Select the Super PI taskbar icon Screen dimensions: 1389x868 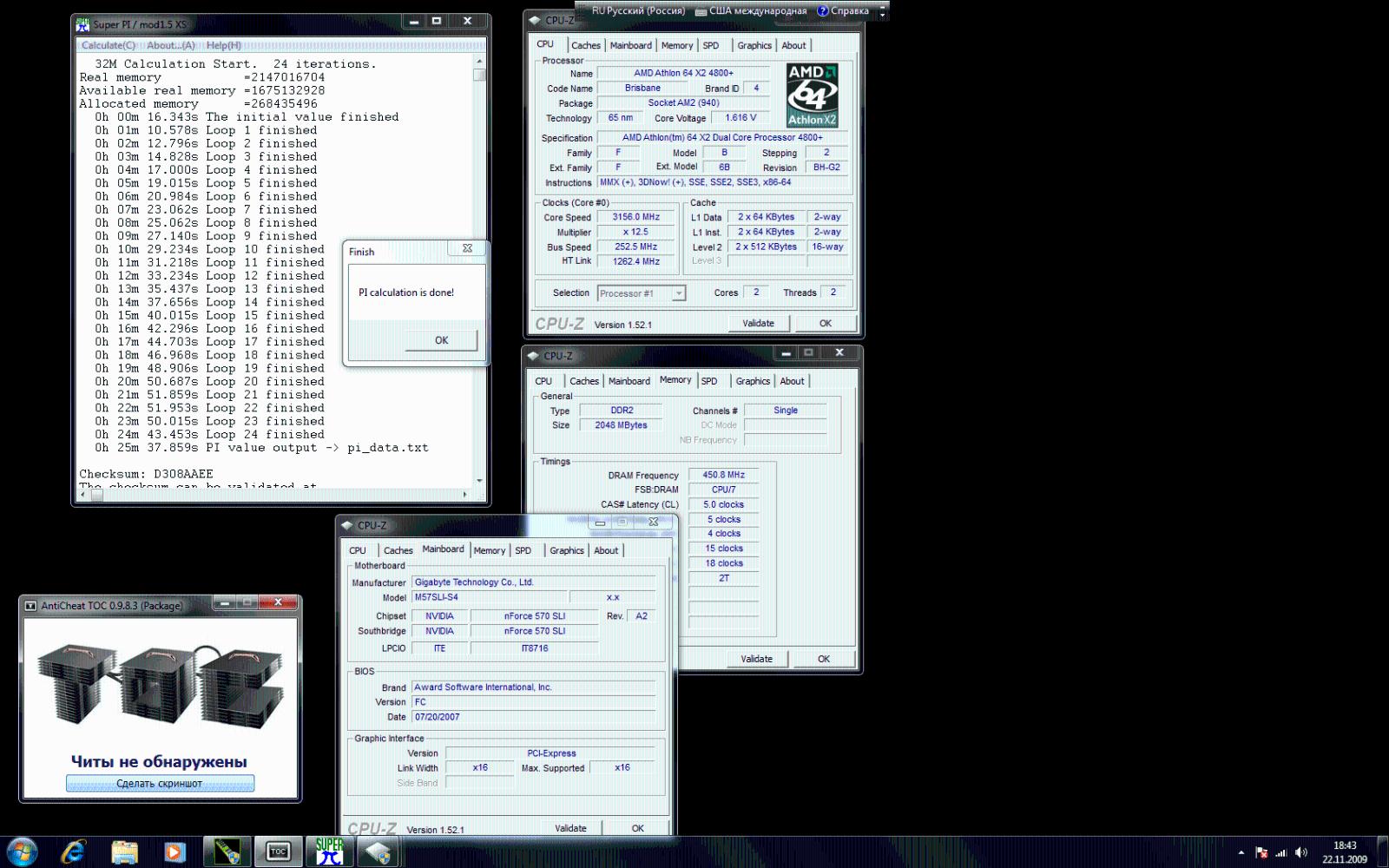[x=329, y=852]
